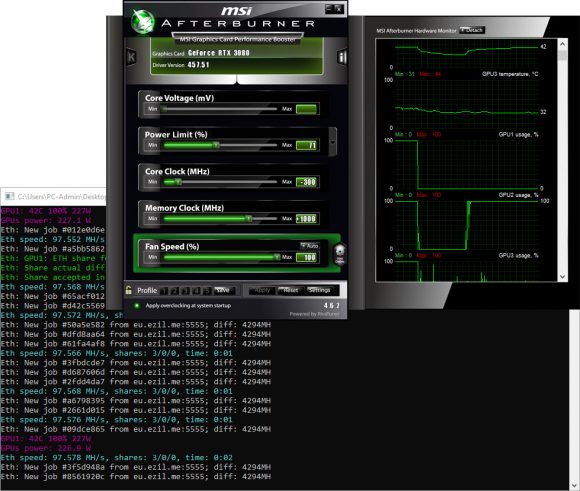The width and height of the screenshot is (580, 491).
Task: Click the version number 4.6.2
Action: click(331, 305)
